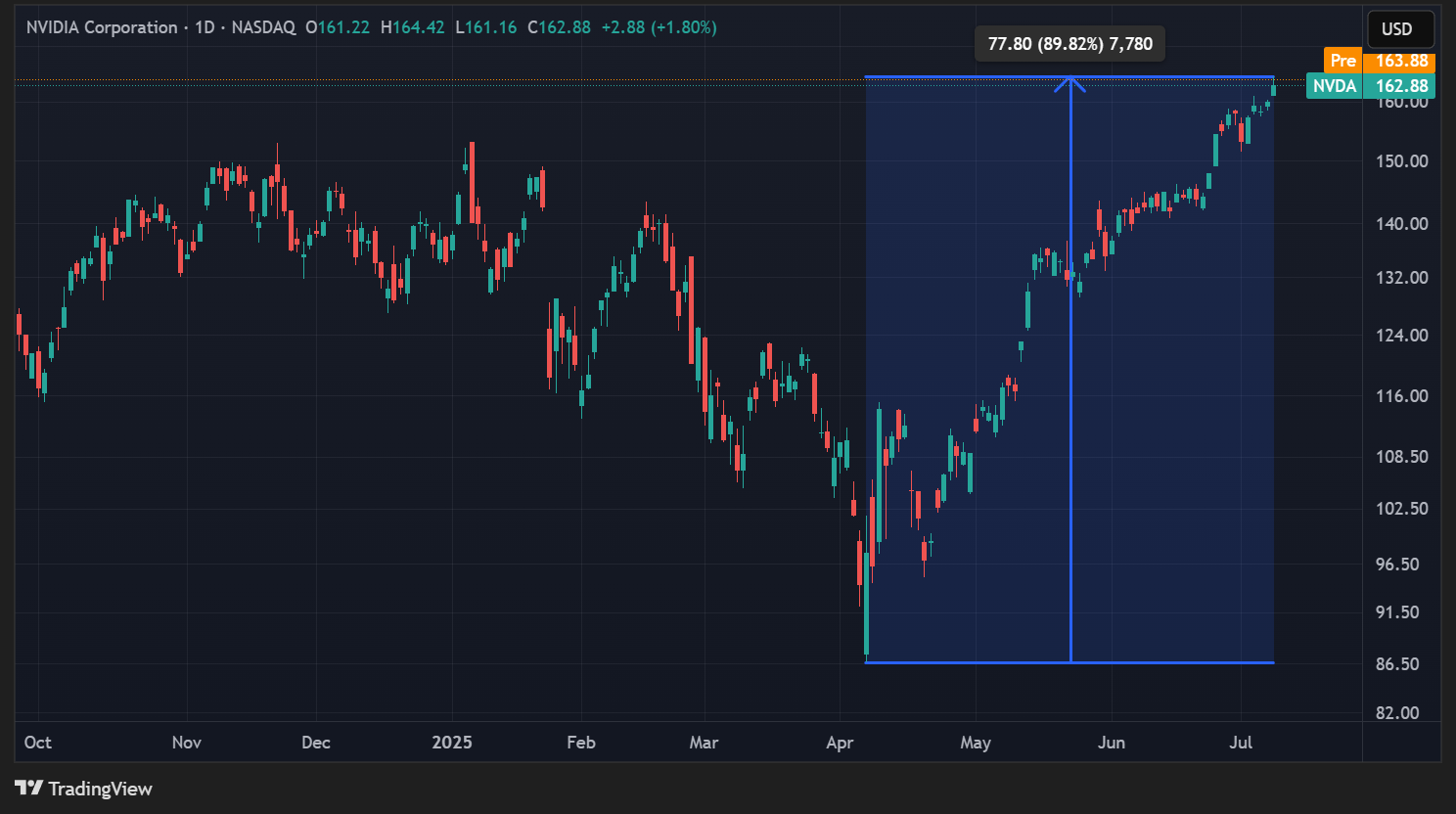Click the Close value C162.88
Screen dimensions: 1456x814
559,27
